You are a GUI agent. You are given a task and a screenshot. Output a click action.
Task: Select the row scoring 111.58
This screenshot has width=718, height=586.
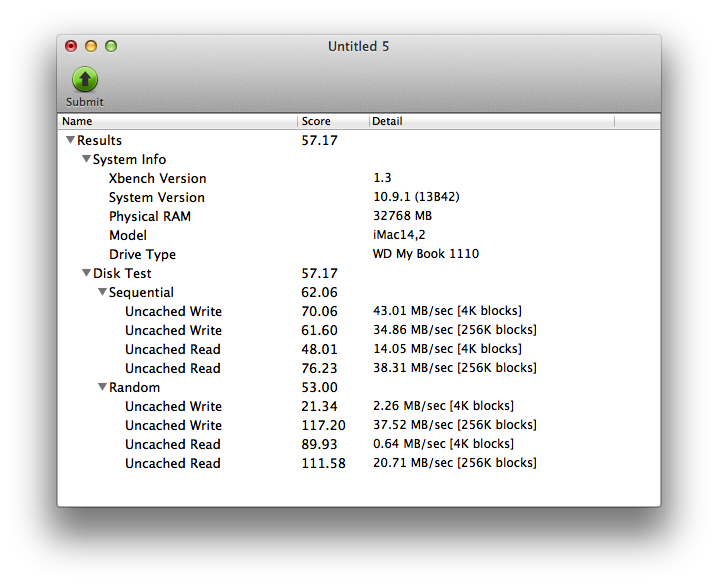(x=359, y=463)
